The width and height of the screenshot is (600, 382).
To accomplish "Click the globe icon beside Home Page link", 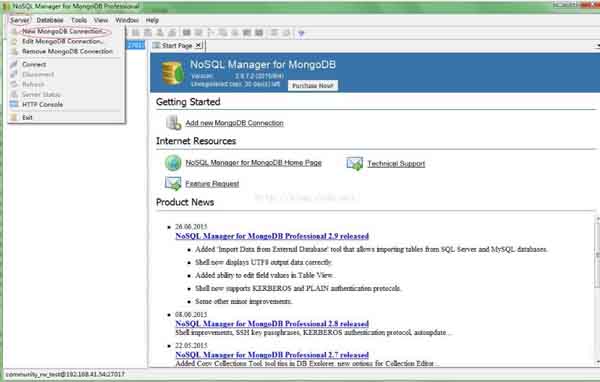I will click(x=173, y=163).
